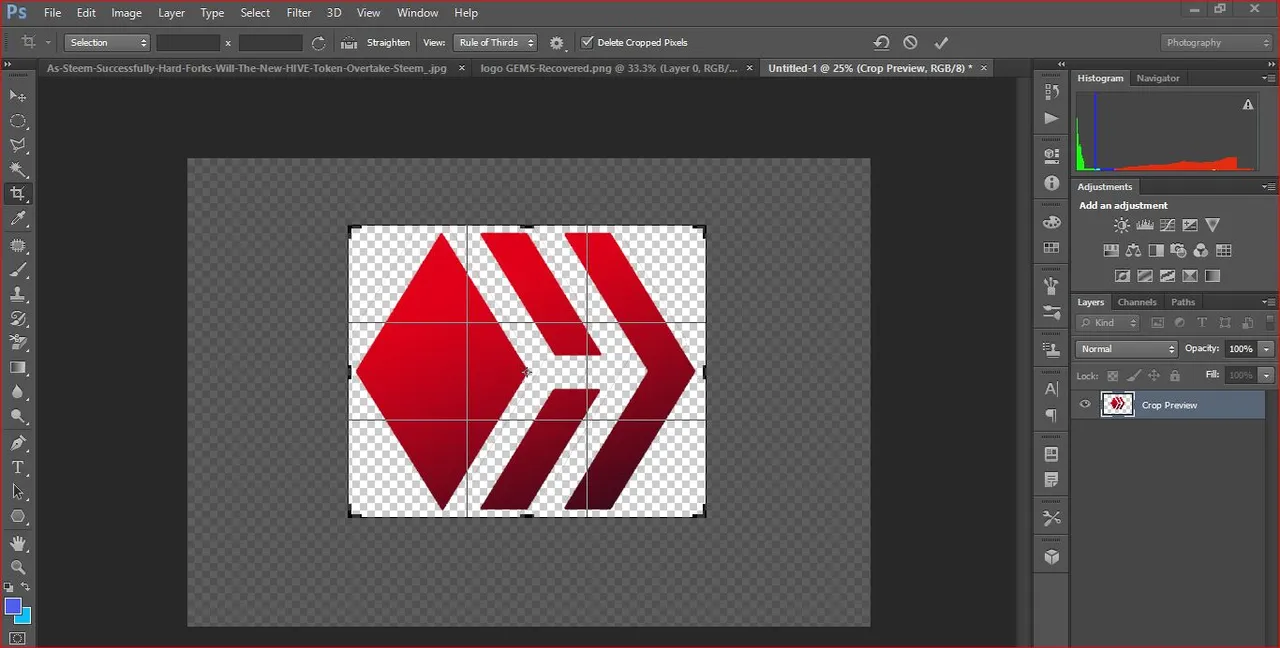Select the Clone Stamp tool
This screenshot has width=1280, height=648.
click(18, 295)
